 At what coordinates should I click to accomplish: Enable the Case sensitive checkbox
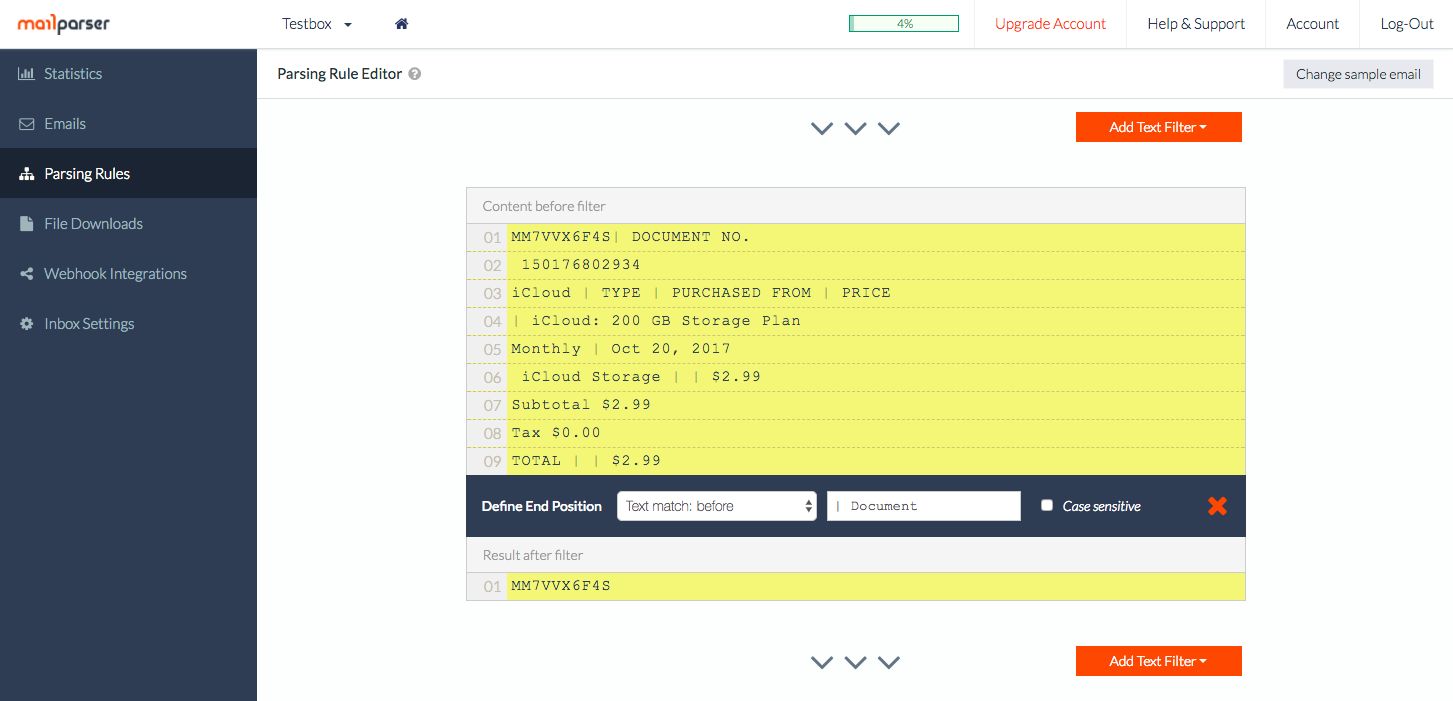click(1047, 505)
